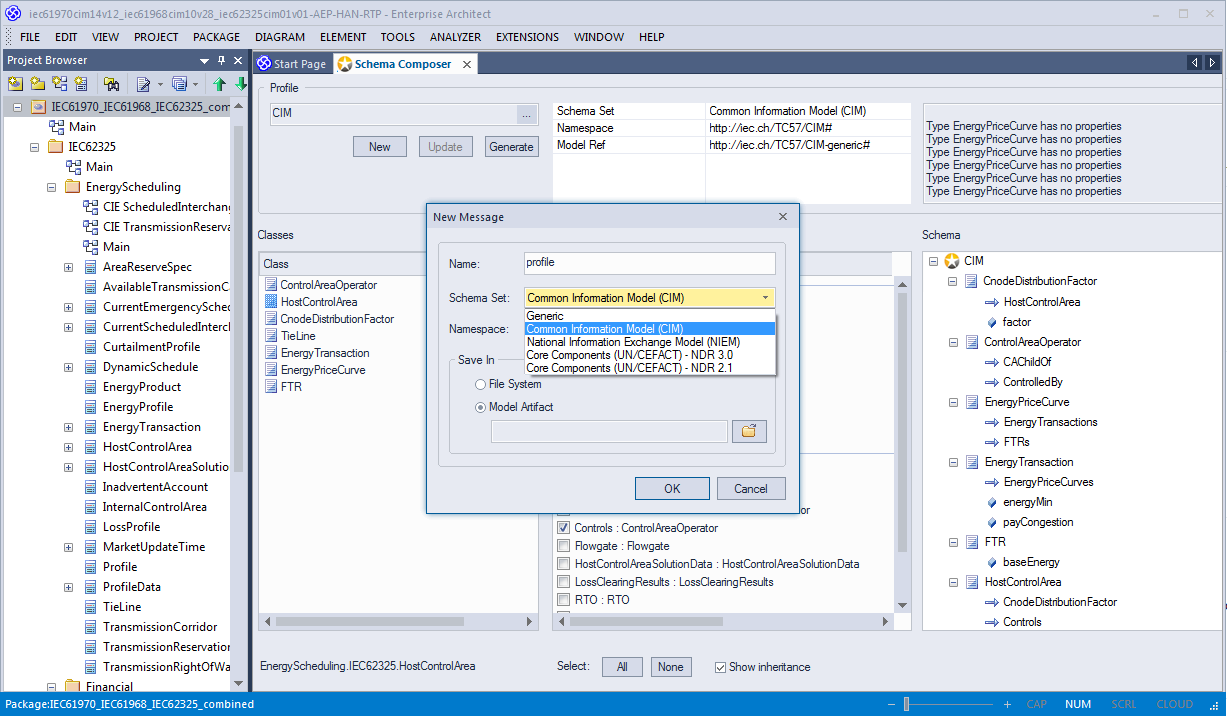1227x717 pixels.
Task: Click the Enterprise Architect app icon in title bar
Action: (12, 13)
